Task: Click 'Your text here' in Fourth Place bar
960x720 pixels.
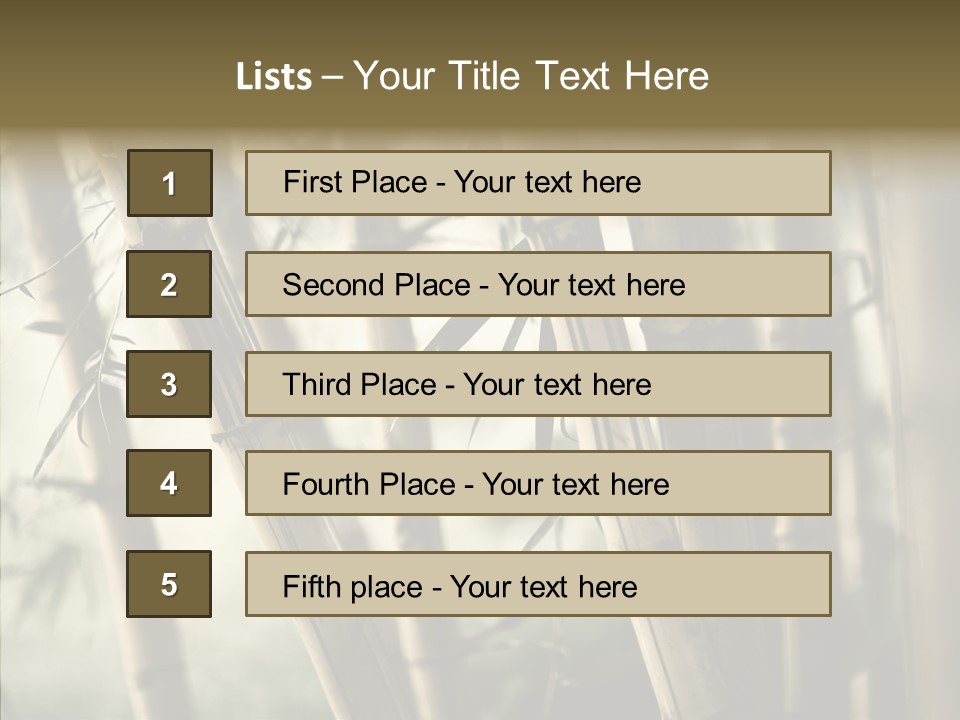Action: pyautogui.click(x=575, y=485)
